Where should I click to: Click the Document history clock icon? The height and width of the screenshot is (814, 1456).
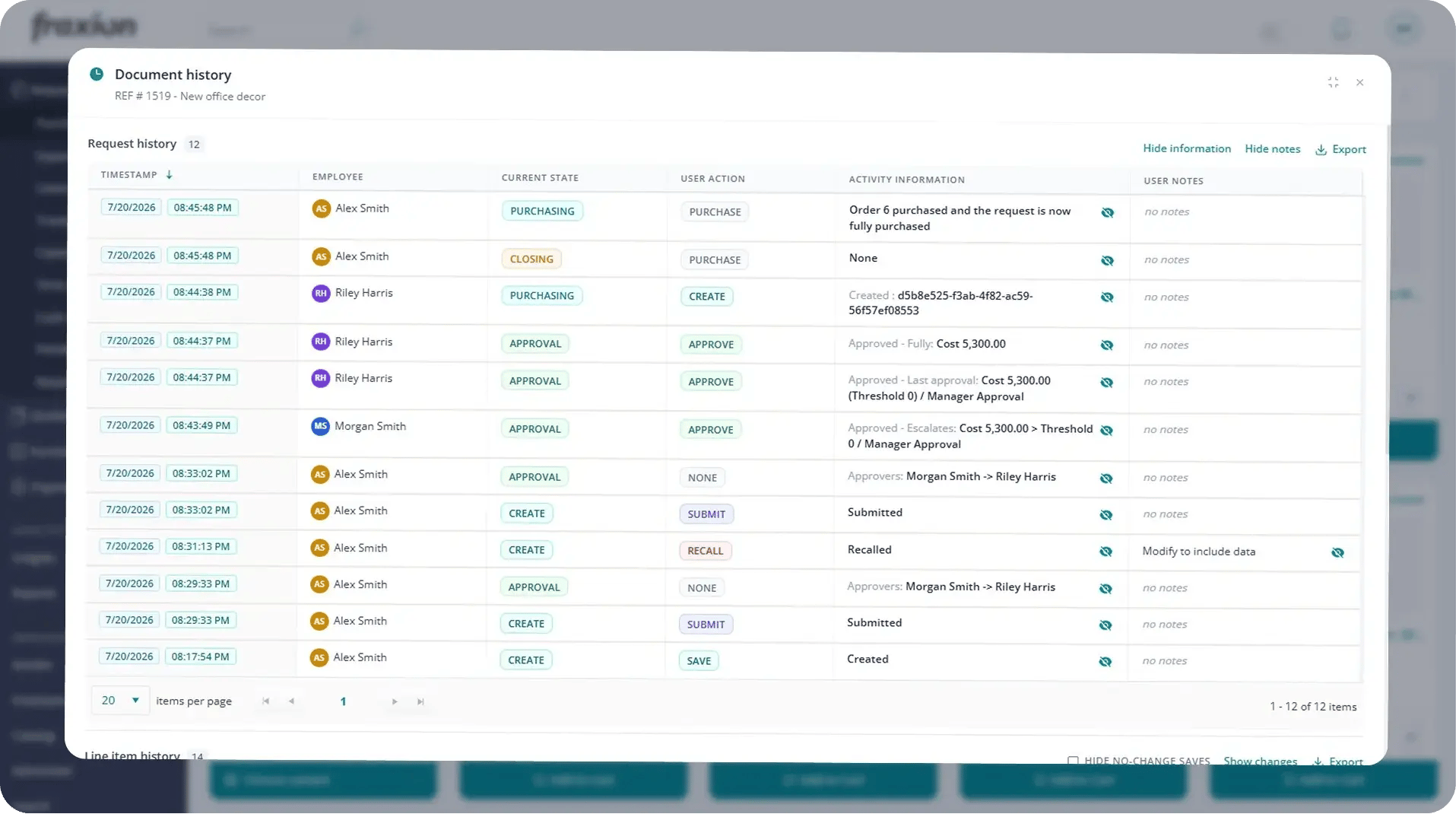point(97,74)
